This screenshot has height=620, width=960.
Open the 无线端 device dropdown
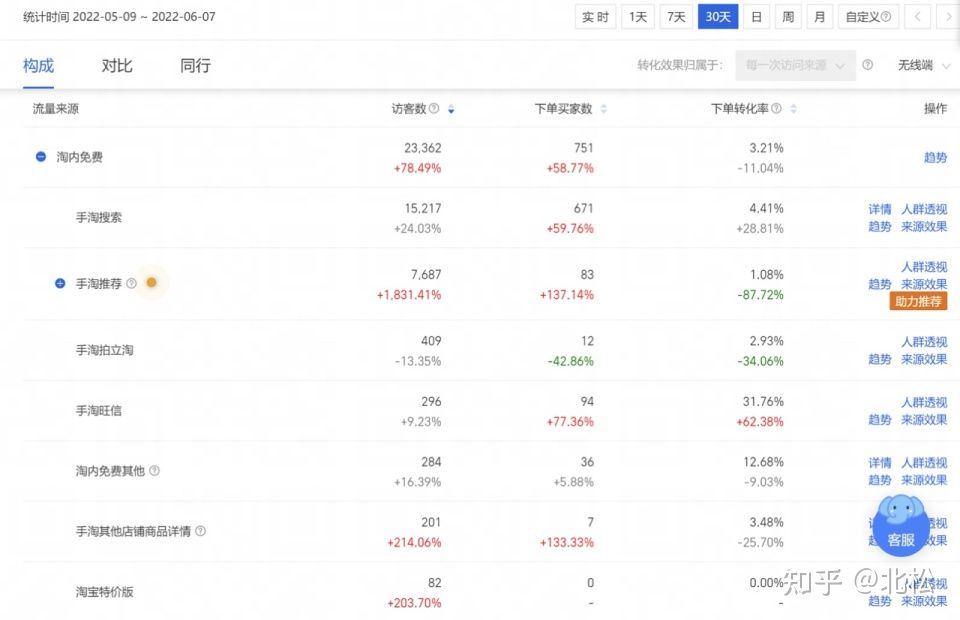(x=923, y=65)
